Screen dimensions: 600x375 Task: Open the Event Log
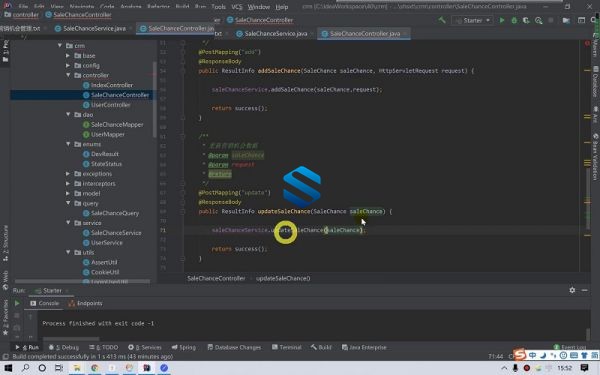[570, 347]
